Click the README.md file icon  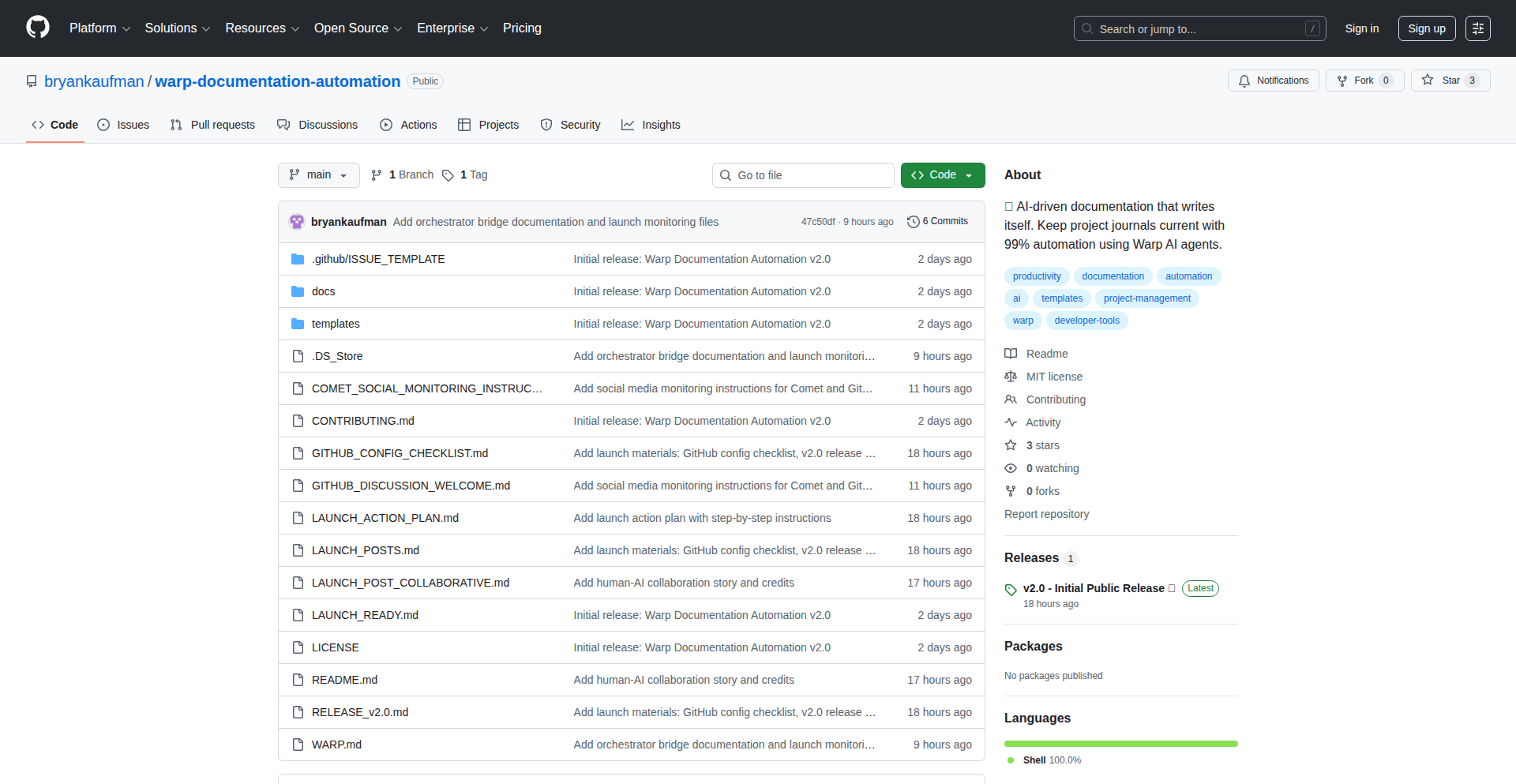click(298, 680)
